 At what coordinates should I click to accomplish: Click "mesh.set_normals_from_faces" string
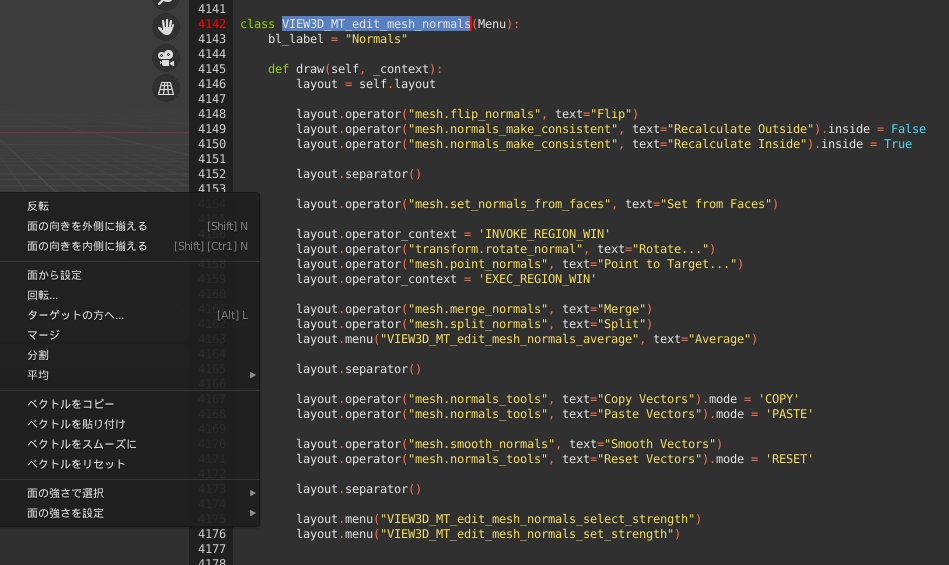(509, 204)
